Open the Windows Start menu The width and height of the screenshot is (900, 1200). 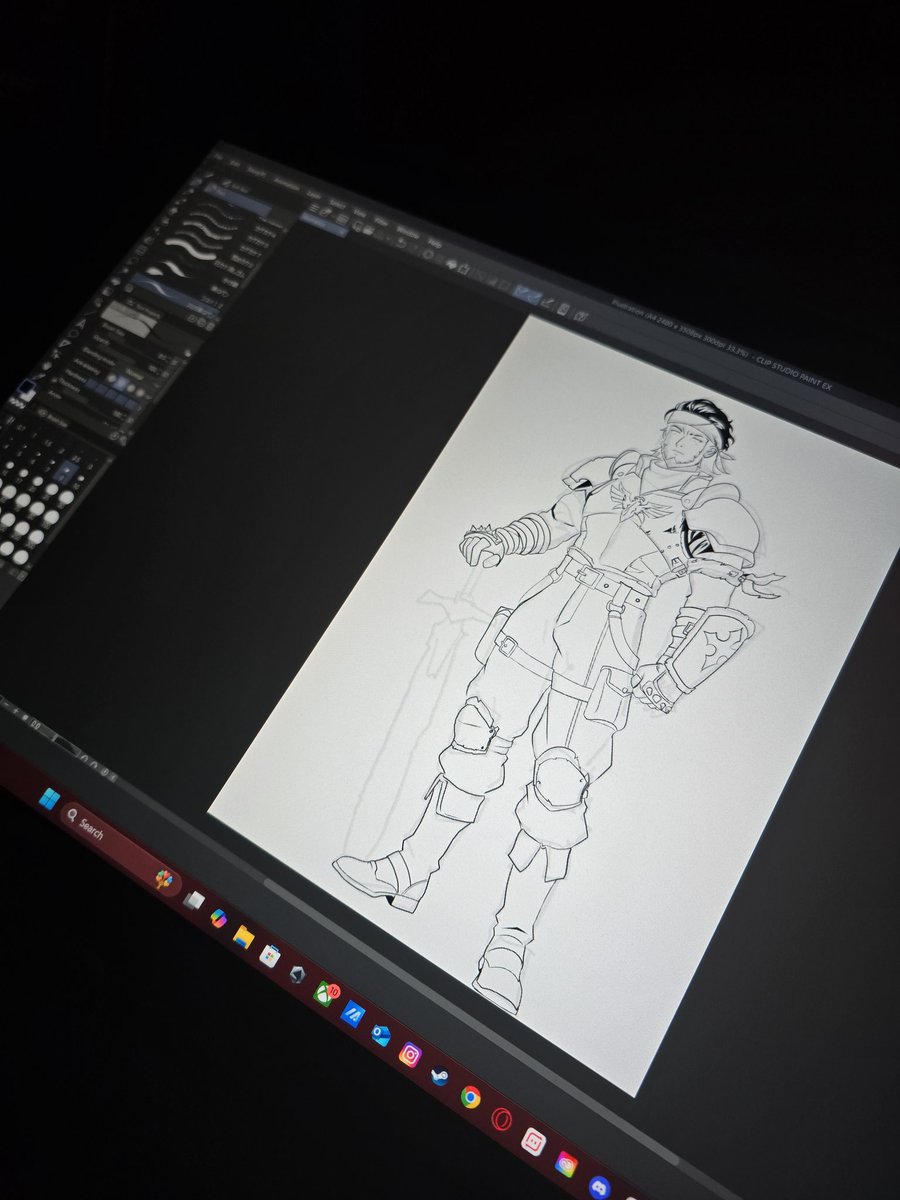point(49,799)
